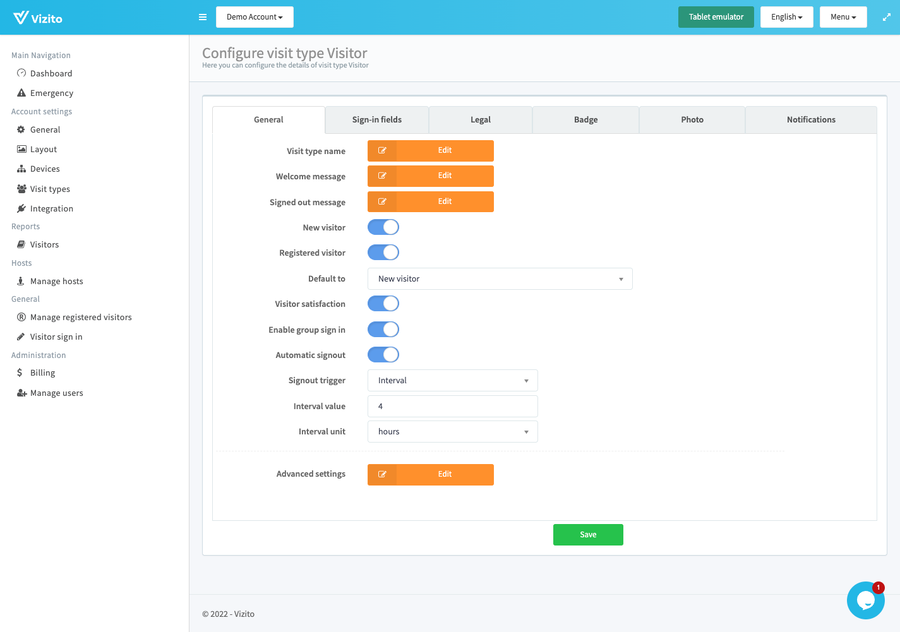Image resolution: width=900 pixels, height=632 pixels.
Task: Switch to the Sign-in fields tab
Action: (x=377, y=120)
